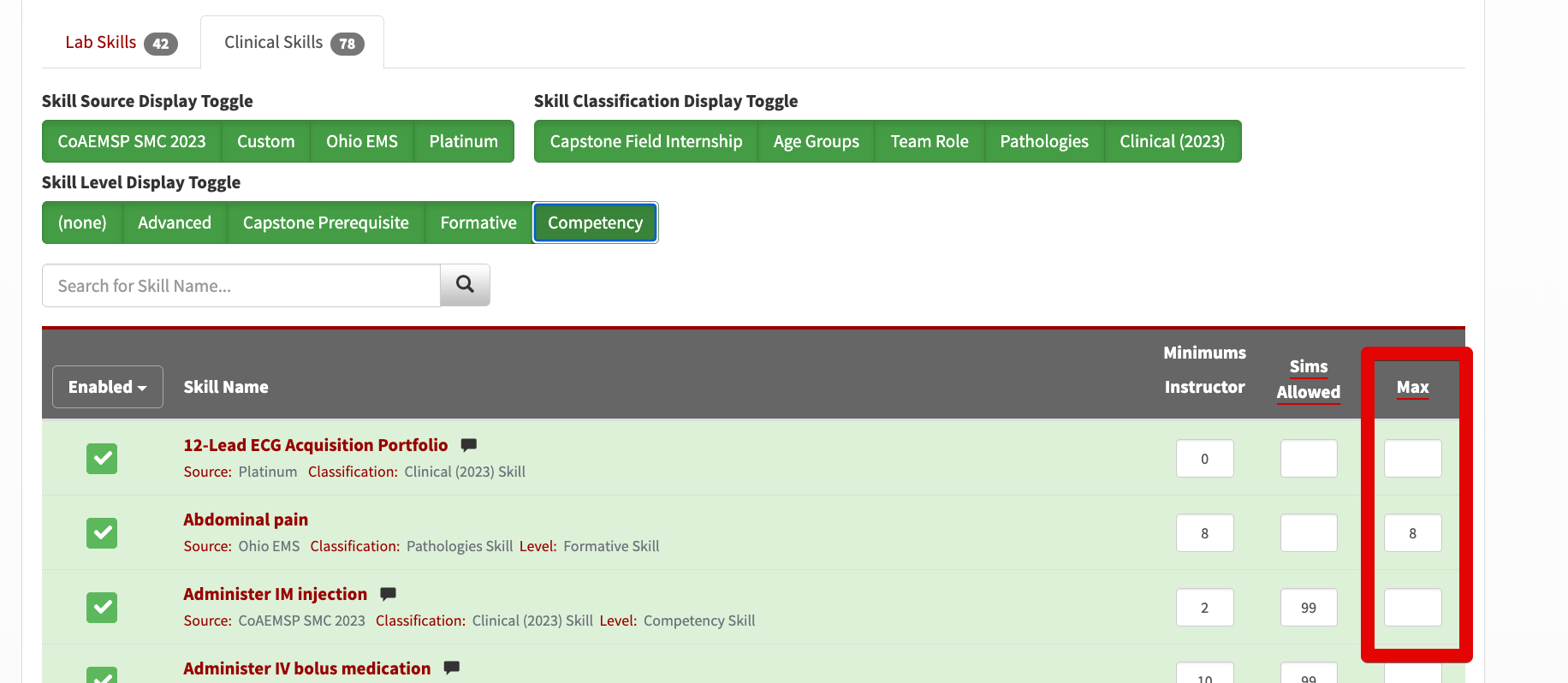This screenshot has width=1568, height=683.
Task: Uncheck the Abdominal pain enabled checkbox
Action: 102,533
